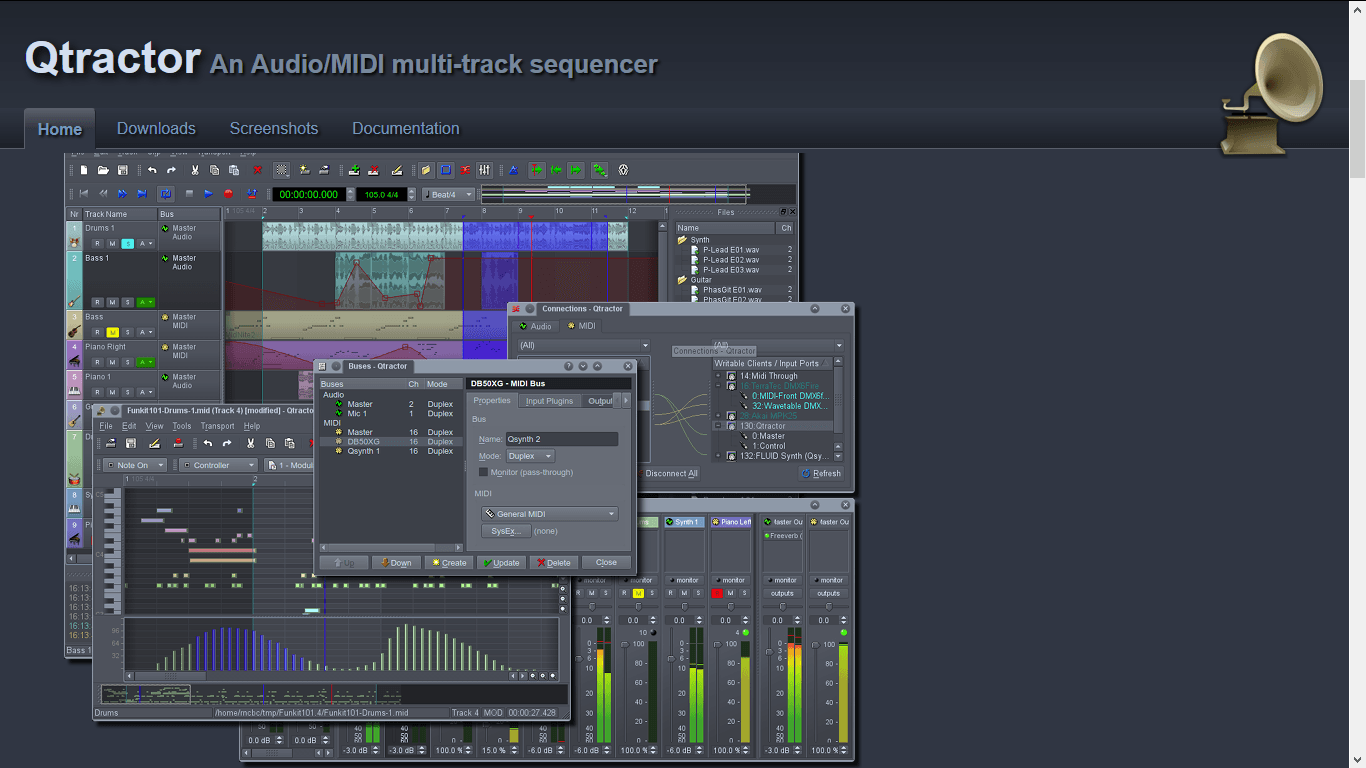
Task: Click the blue Play transport button
Action: pyautogui.click(x=208, y=194)
